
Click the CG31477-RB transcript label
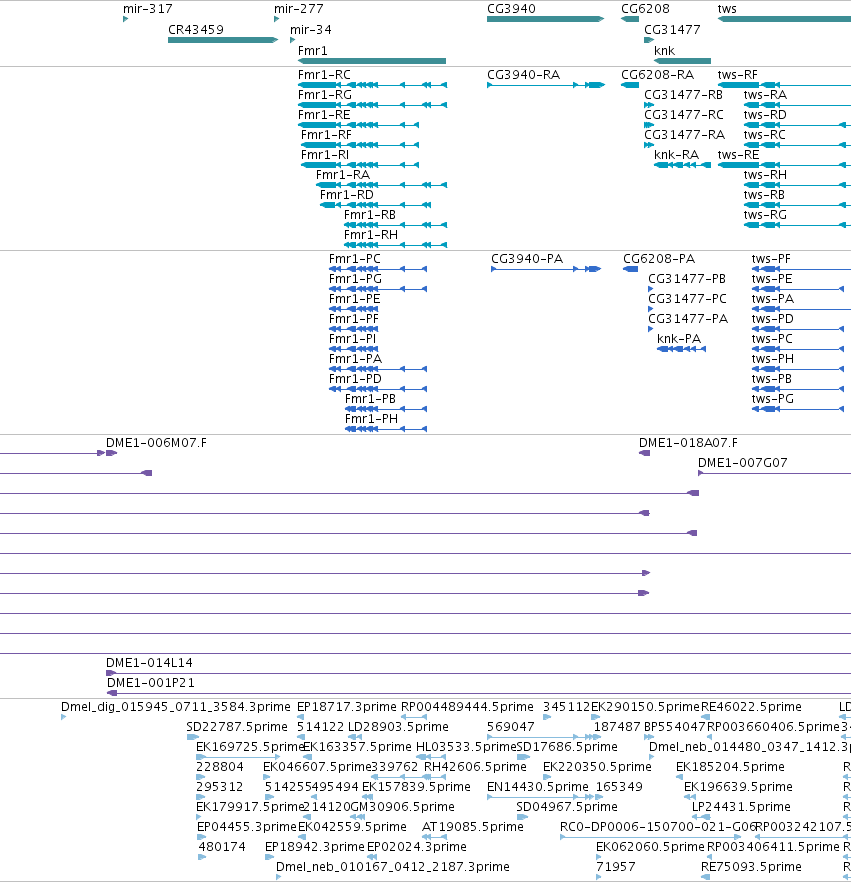[x=683, y=94]
